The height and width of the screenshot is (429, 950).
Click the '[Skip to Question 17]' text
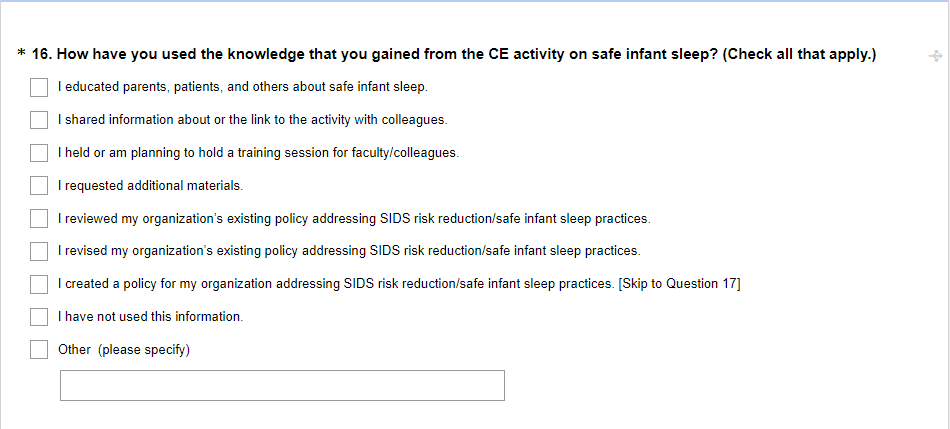(x=679, y=284)
